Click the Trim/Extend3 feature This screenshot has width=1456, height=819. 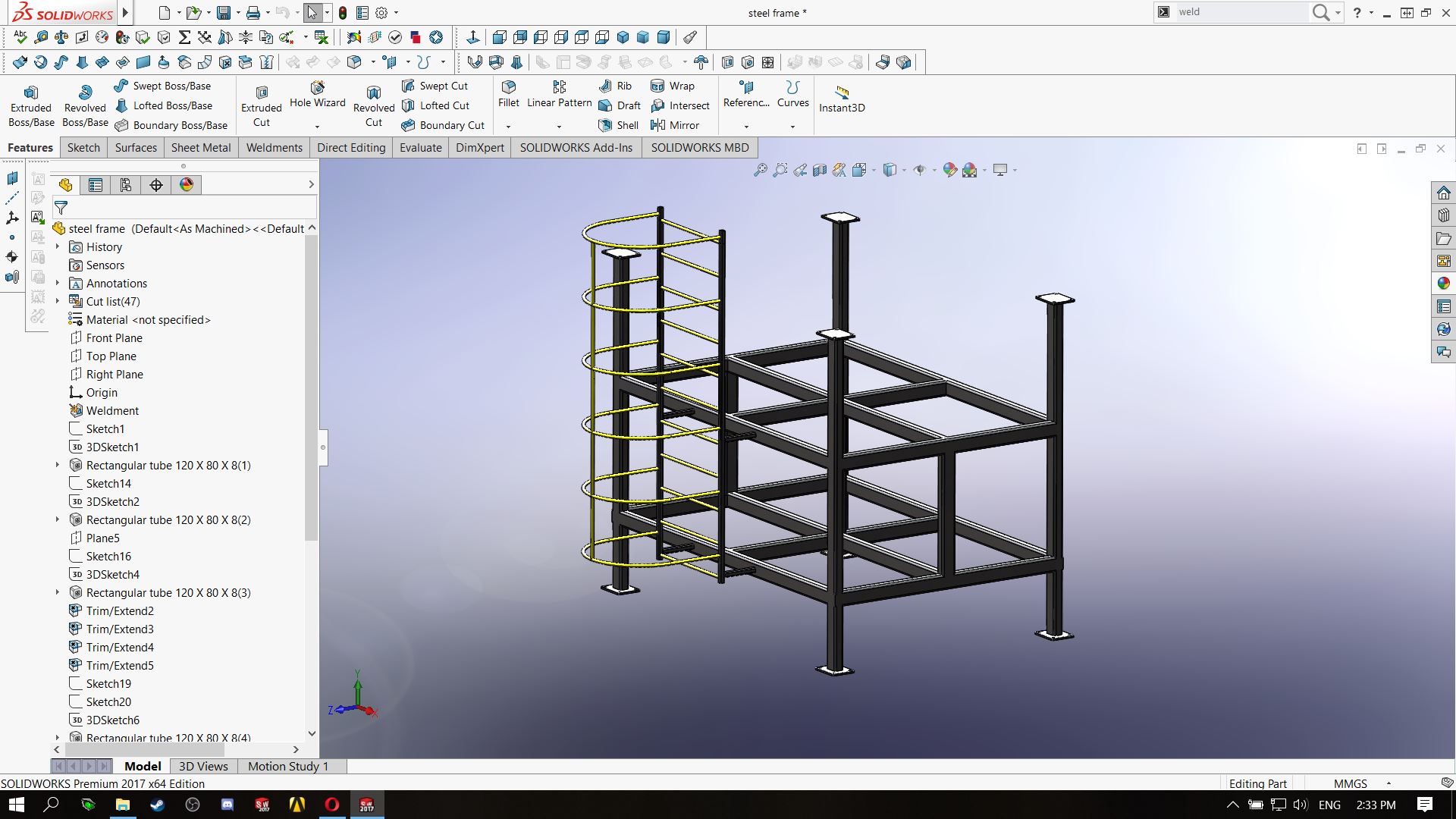pyautogui.click(x=119, y=629)
